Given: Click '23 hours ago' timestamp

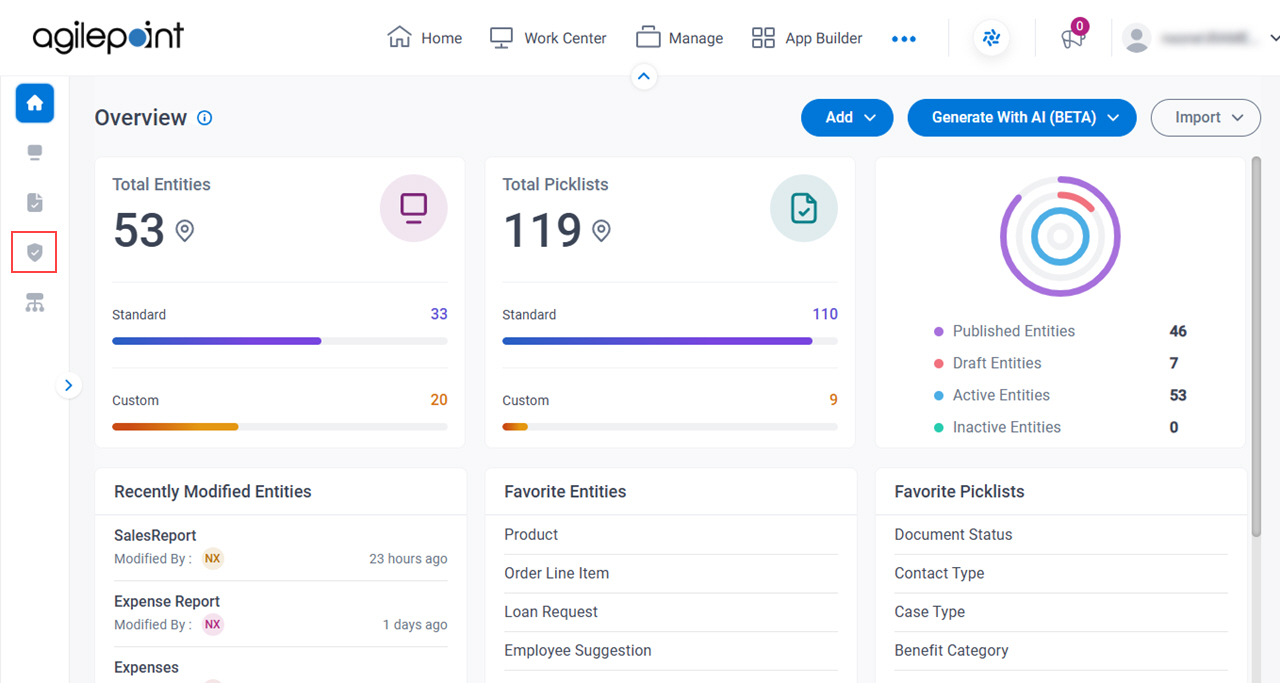Looking at the screenshot, I should tap(408, 559).
